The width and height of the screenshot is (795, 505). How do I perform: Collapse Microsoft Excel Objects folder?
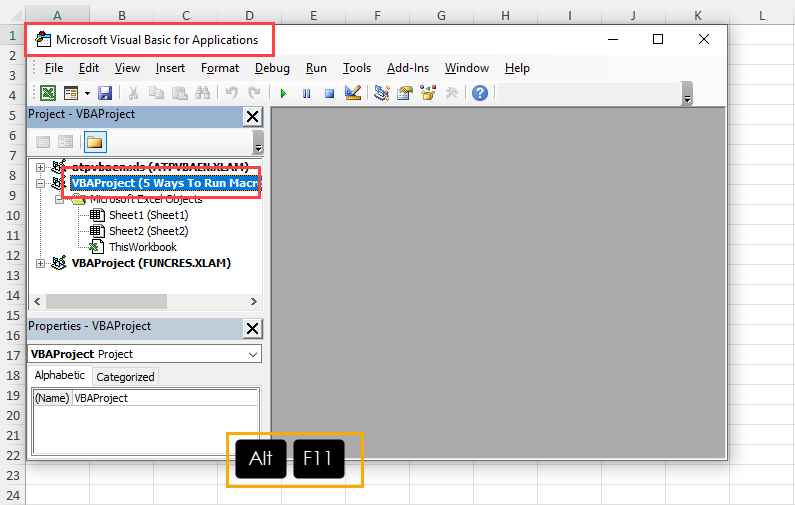pyautogui.click(x=59, y=199)
